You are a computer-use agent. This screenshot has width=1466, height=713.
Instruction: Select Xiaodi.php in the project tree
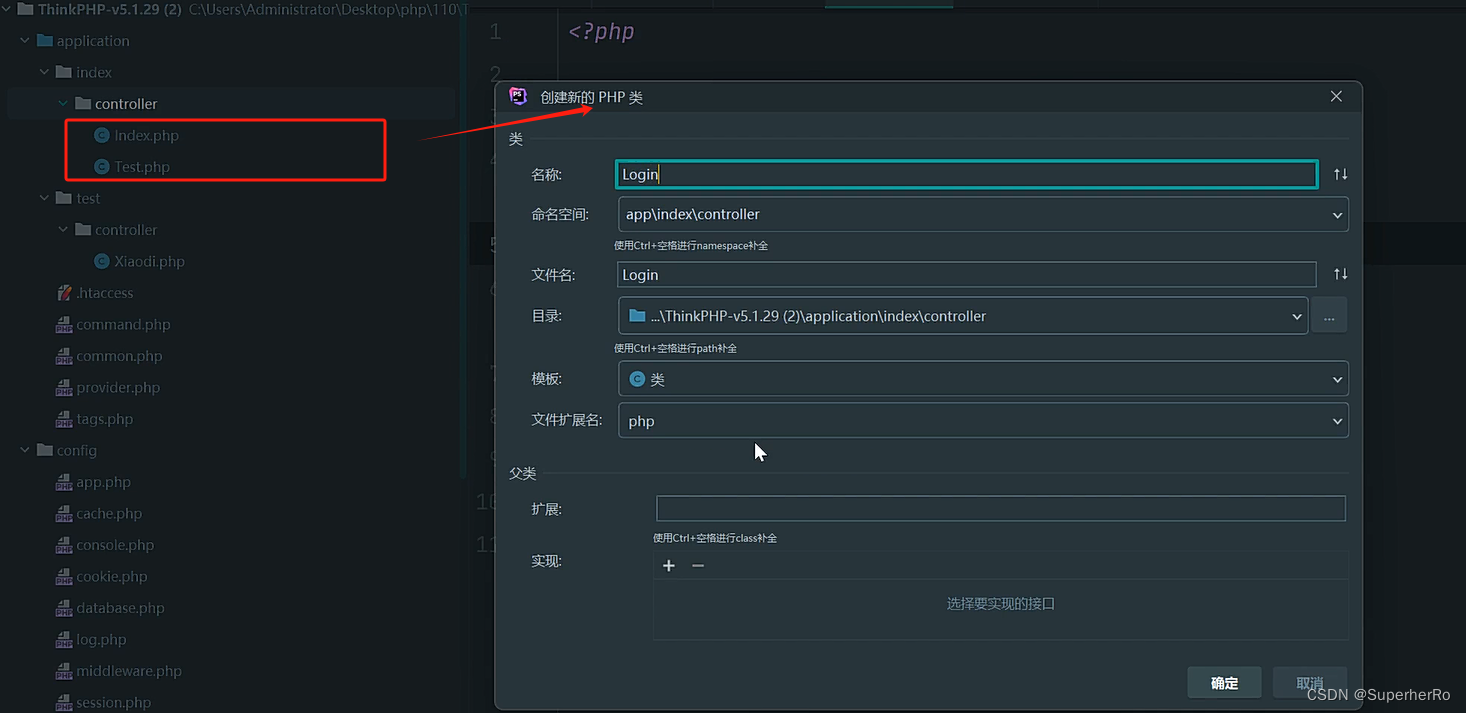click(149, 261)
